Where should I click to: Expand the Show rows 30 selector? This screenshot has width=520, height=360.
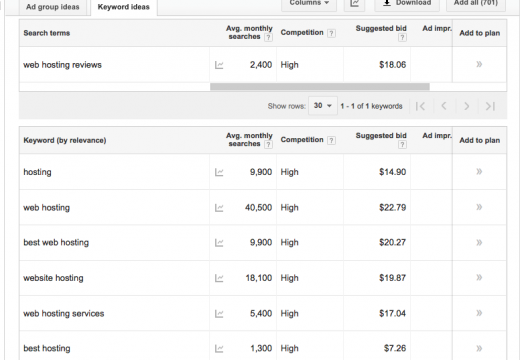(323, 106)
